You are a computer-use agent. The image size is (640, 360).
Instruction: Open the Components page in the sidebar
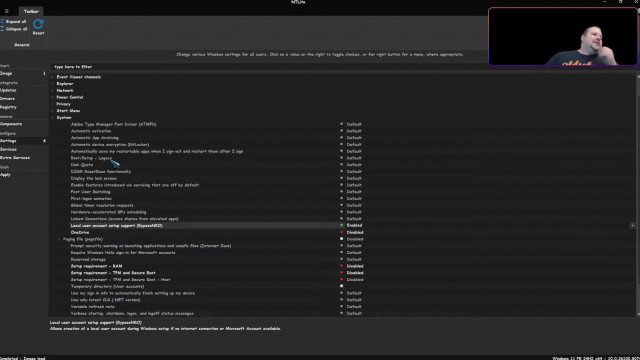click(11, 124)
